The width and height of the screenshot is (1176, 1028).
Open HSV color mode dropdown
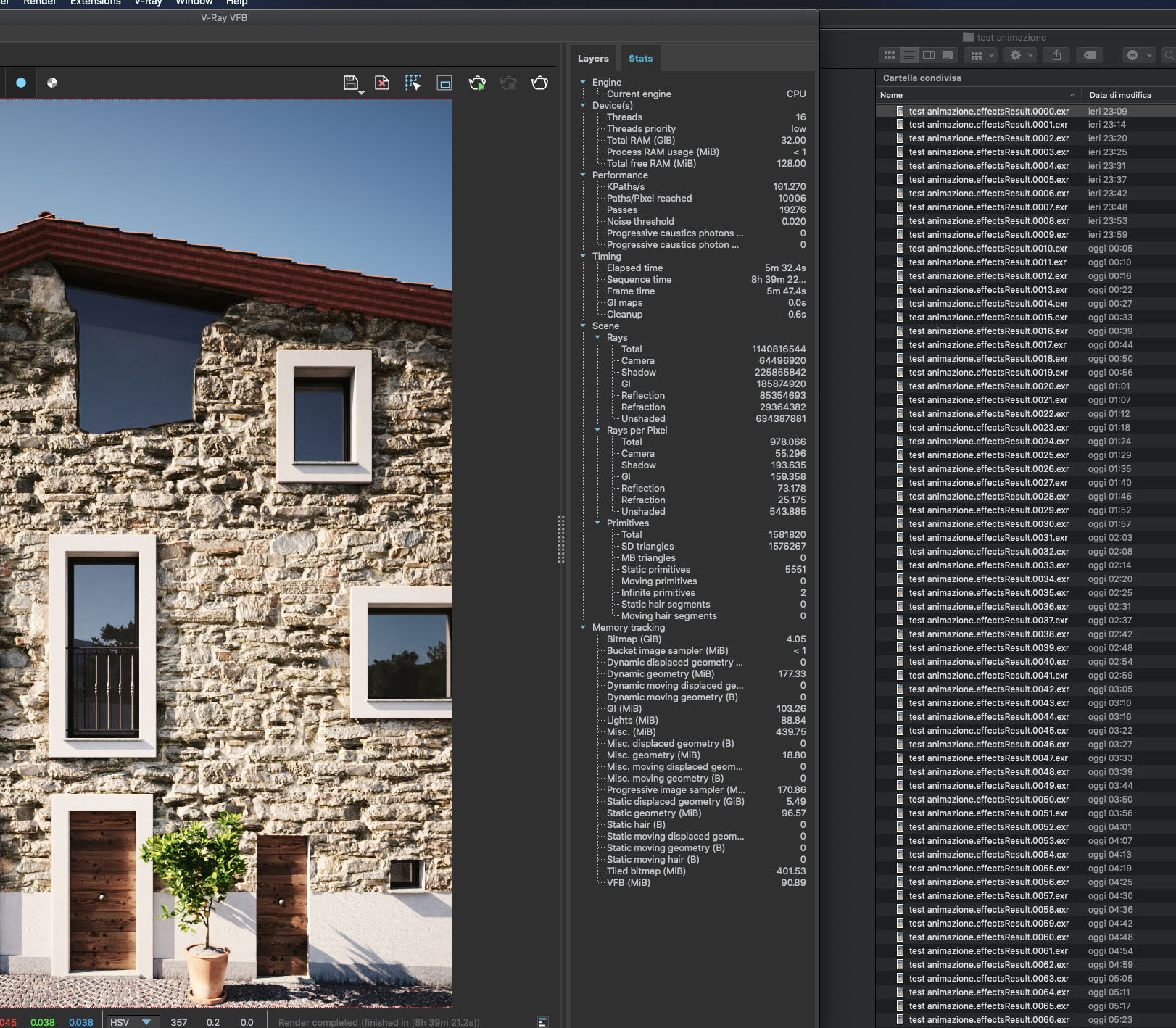(131, 1021)
